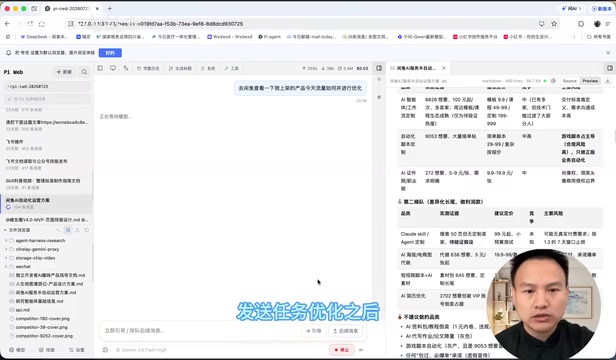
Task: Open the 技能 tab at sidebar bottom
Action: pos(47,350)
